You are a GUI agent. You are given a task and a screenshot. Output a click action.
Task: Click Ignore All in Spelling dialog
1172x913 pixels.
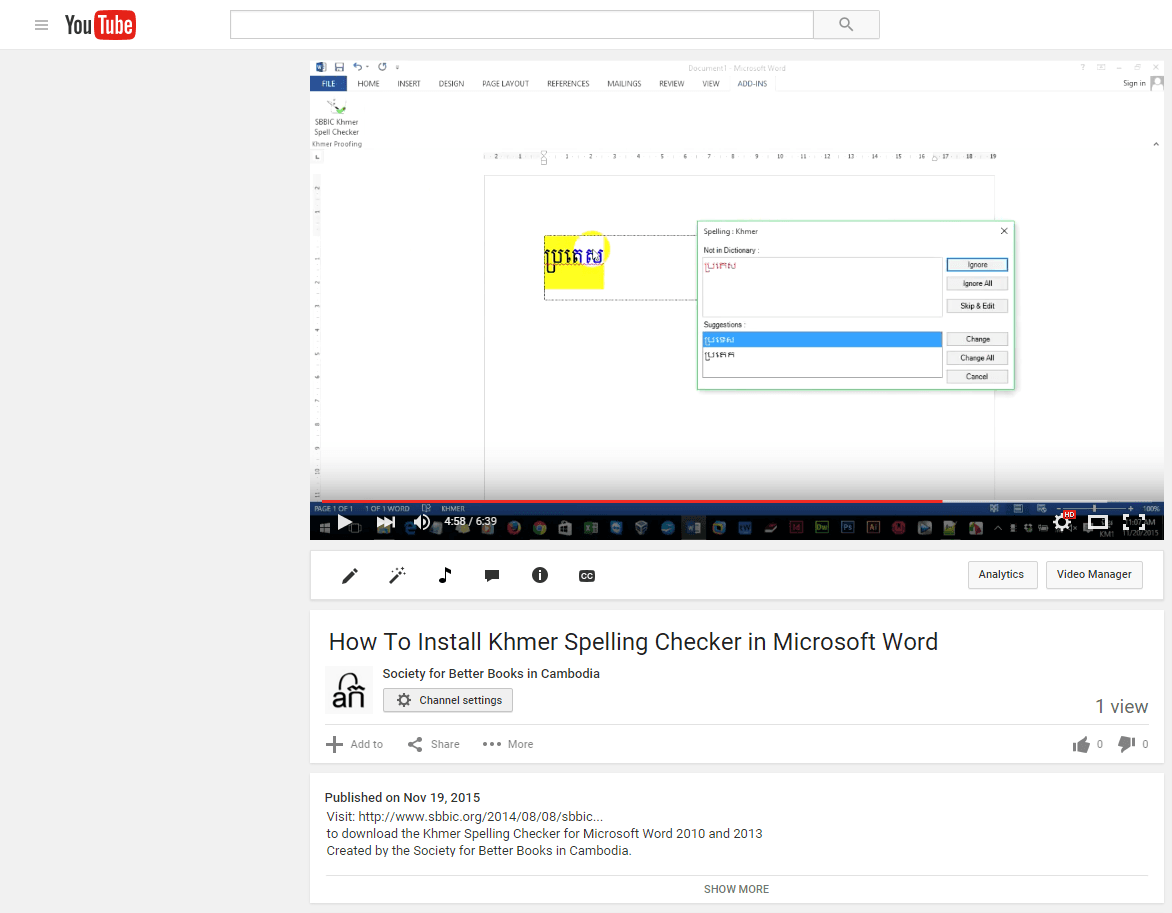coord(977,283)
